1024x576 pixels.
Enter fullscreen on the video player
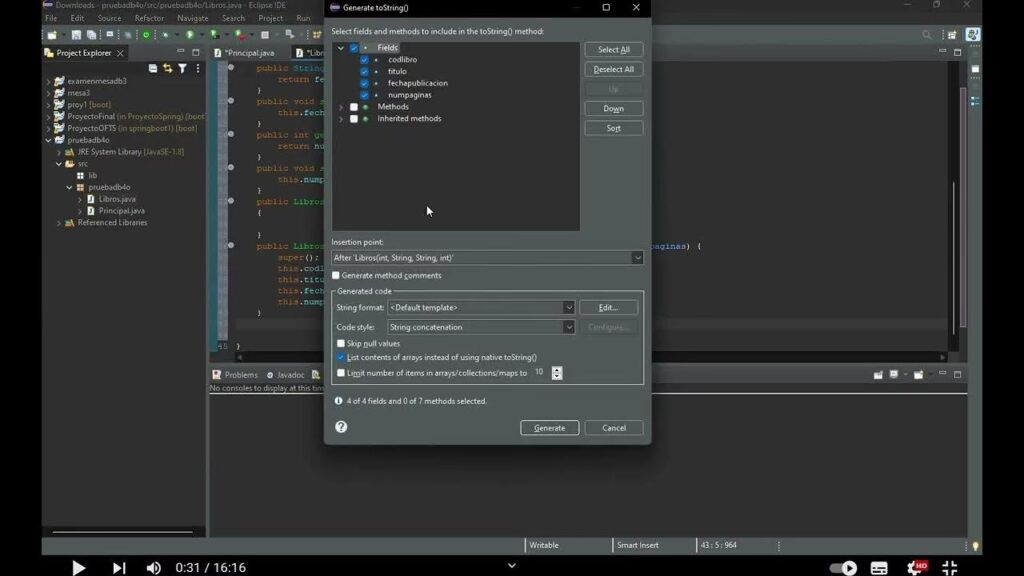point(950,567)
